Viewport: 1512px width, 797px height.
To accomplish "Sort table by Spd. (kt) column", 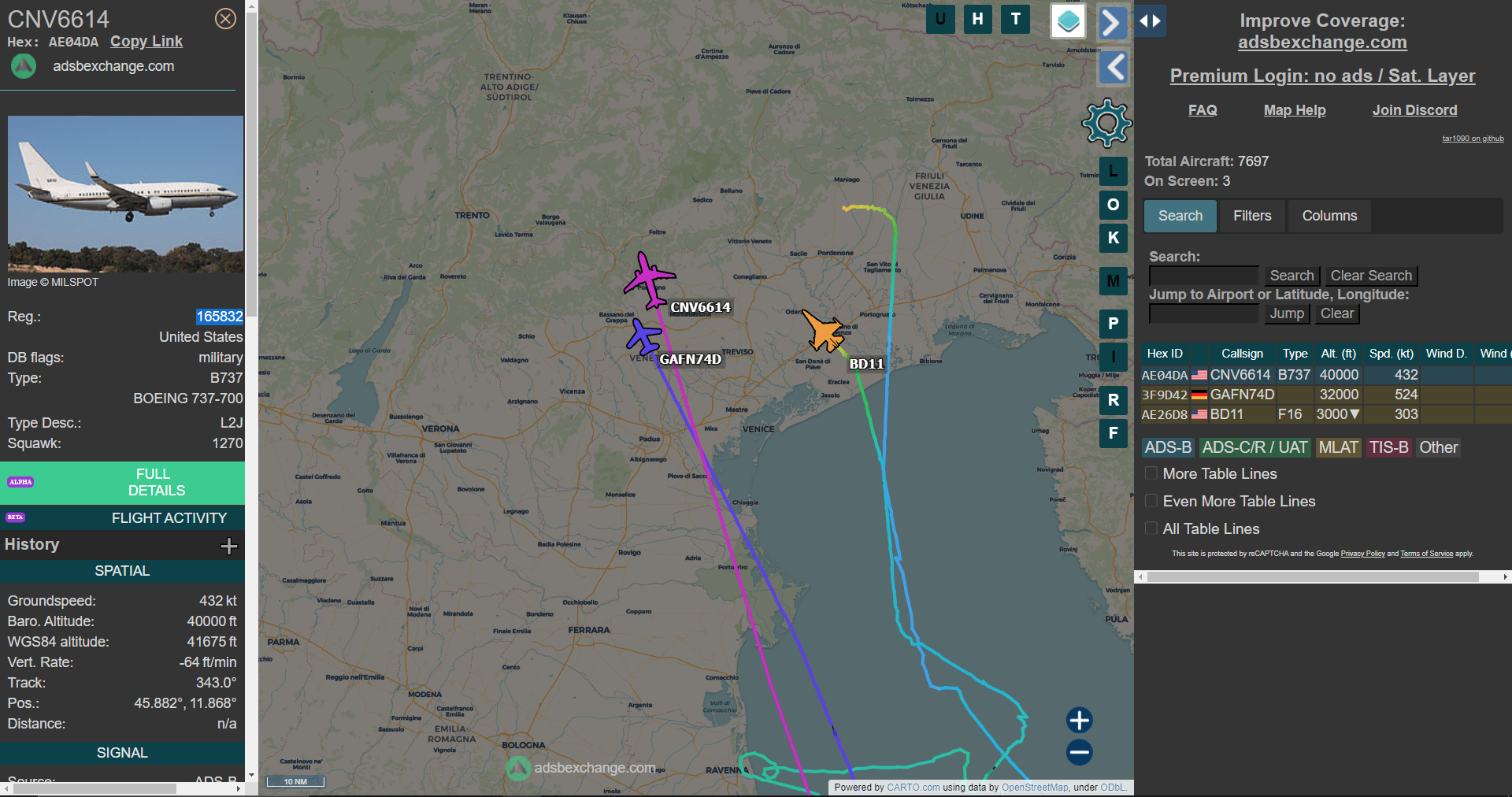I will pos(1391,354).
